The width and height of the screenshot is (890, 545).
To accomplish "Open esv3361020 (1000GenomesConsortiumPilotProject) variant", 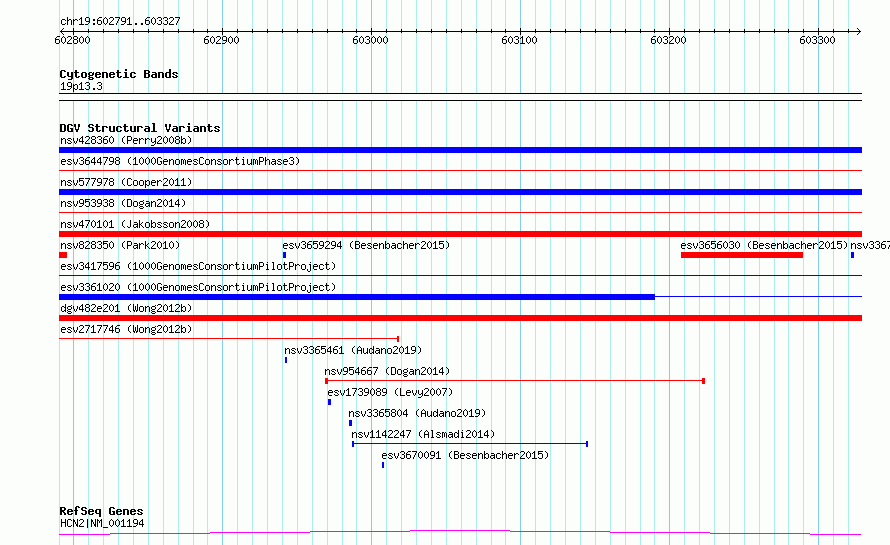I will click(198, 287).
